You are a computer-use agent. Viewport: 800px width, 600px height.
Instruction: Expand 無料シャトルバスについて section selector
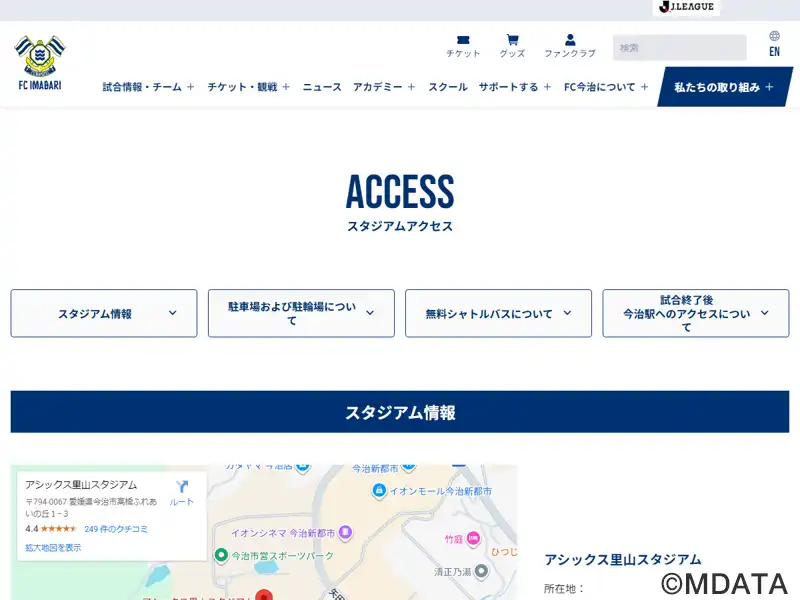(498, 313)
